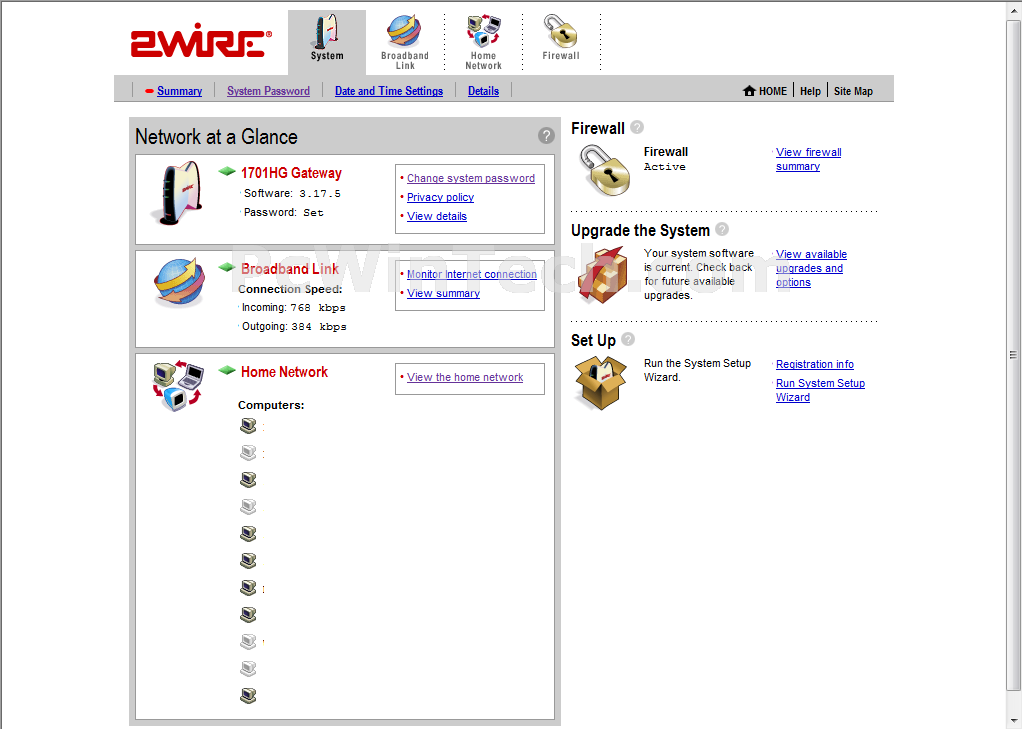
Task: Click View details for the gateway
Action: point(437,216)
